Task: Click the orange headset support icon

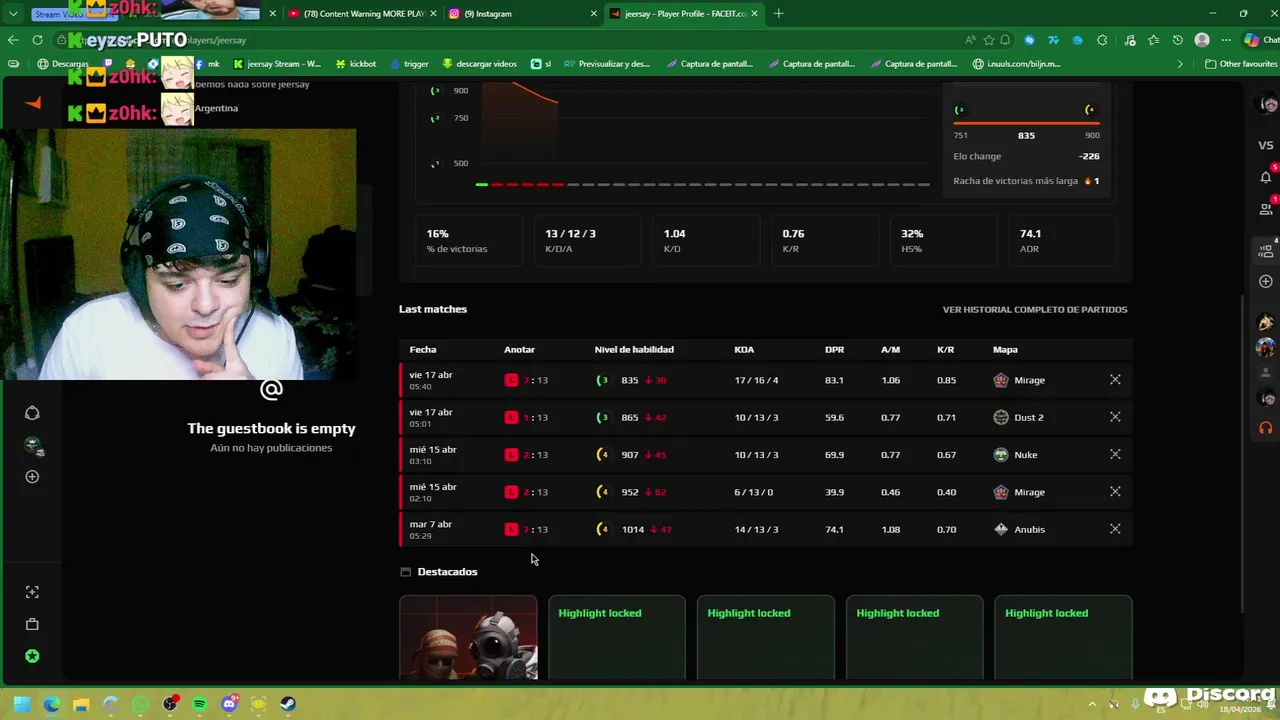Action: (1266, 427)
